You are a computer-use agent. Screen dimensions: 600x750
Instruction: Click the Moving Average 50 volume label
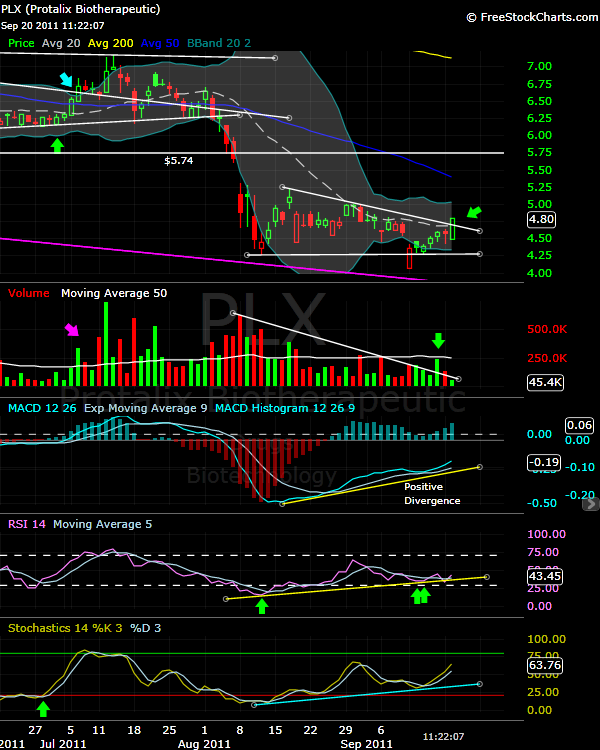114,293
